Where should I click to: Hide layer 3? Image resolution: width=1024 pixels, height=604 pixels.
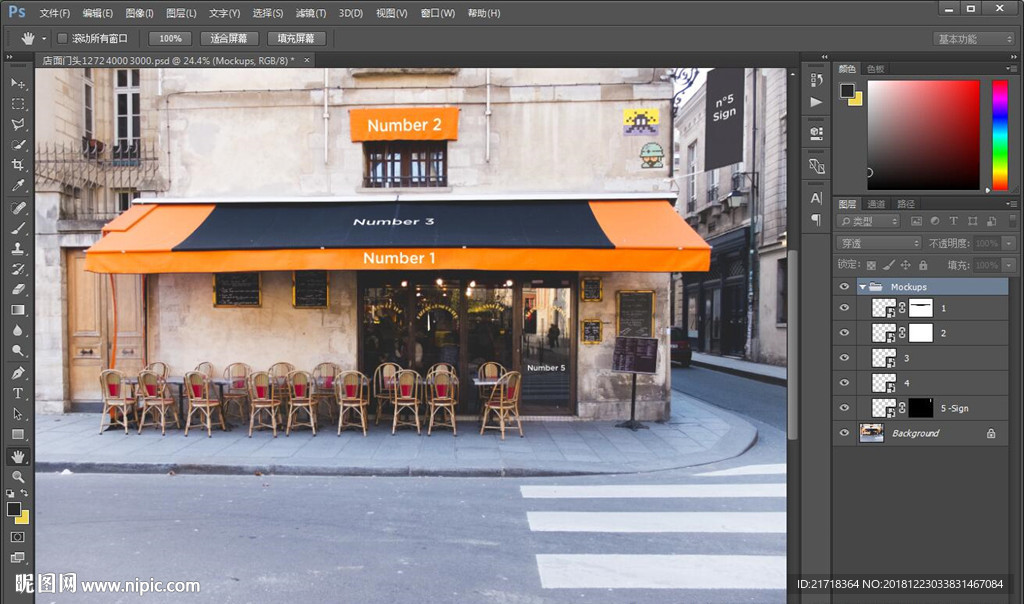pyautogui.click(x=844, y=358)
